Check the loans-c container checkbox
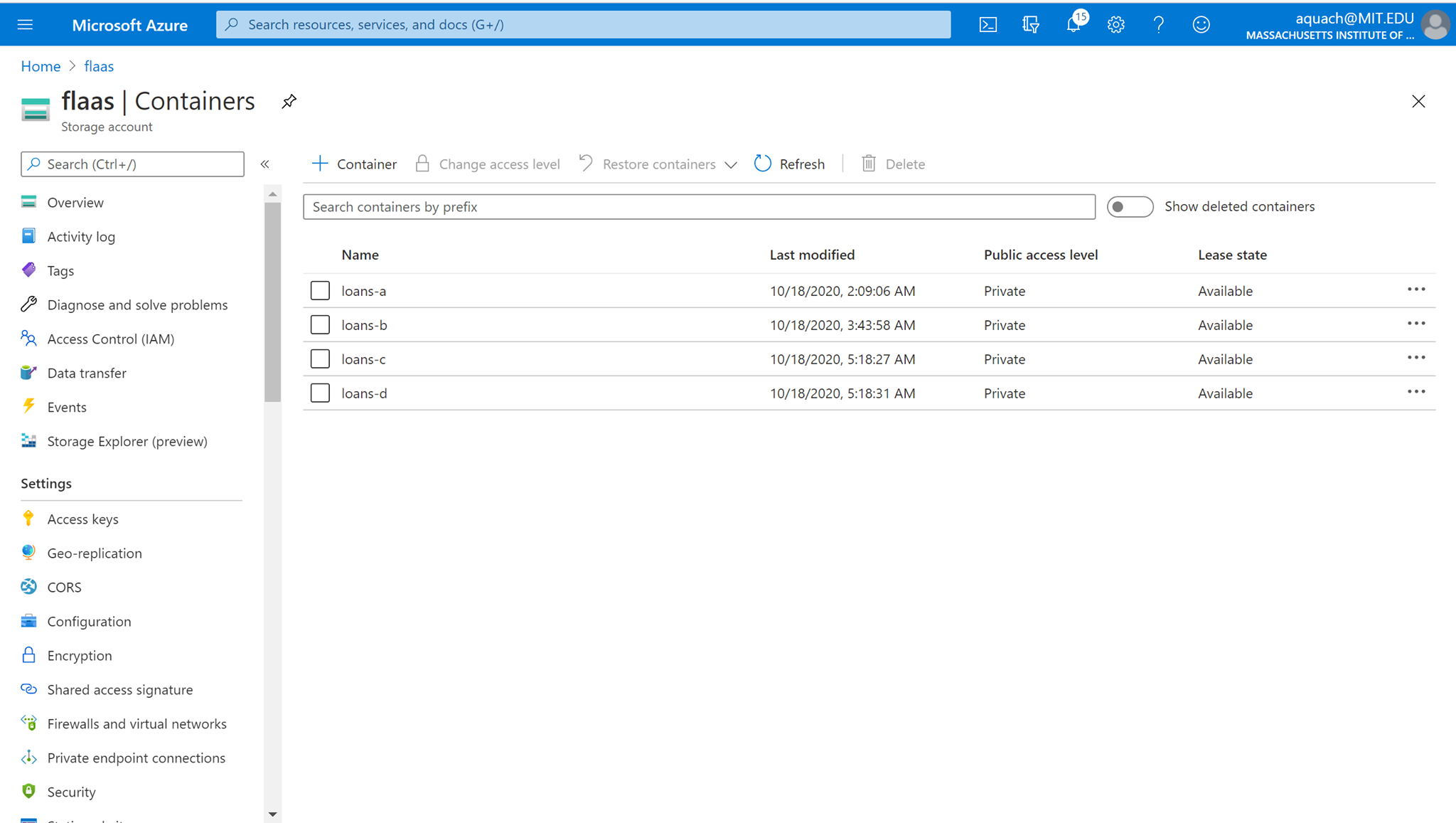Viewport: 1456px width, 823px height. click(x=320, y=359)
